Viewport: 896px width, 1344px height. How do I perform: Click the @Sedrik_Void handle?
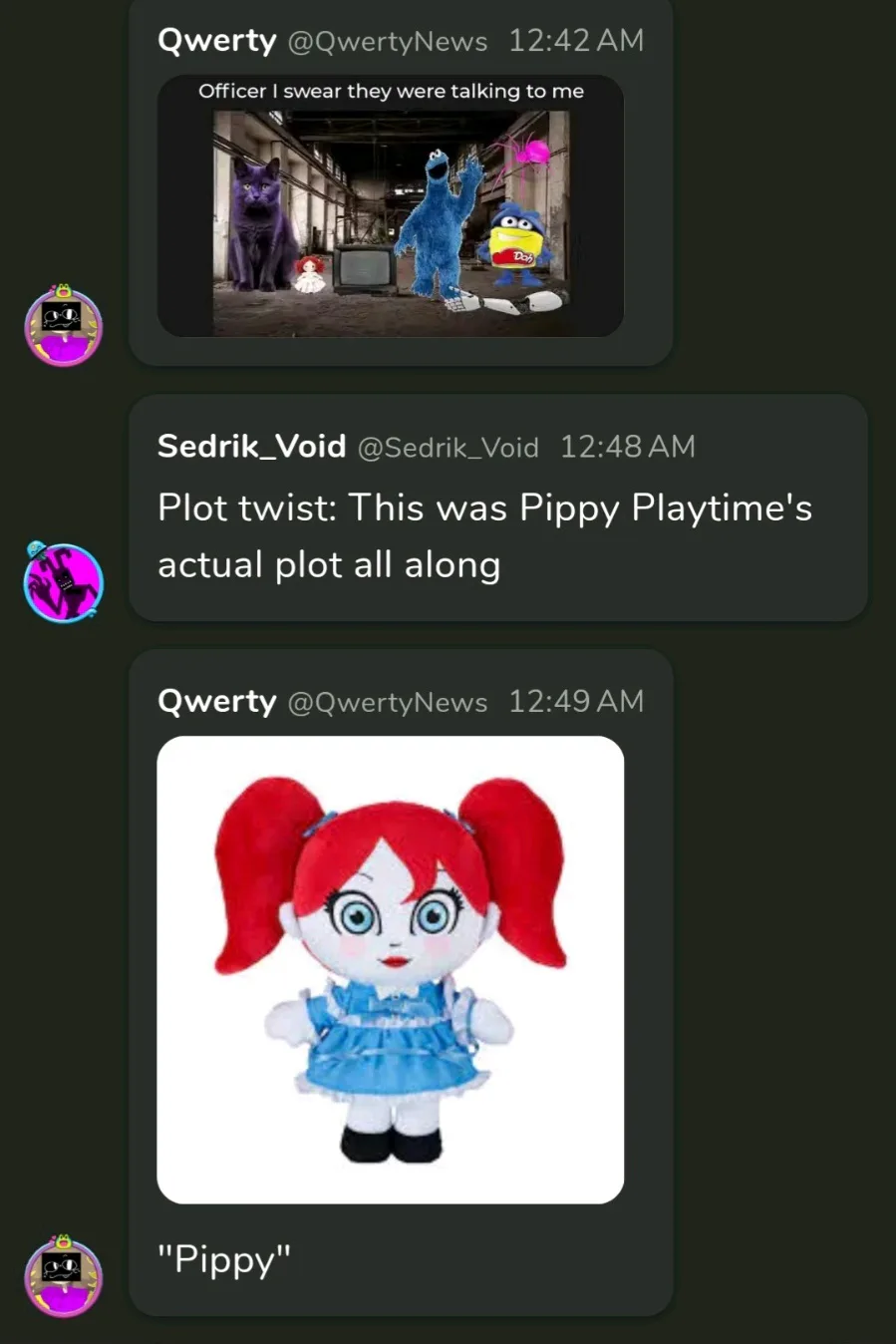(448, 448)
